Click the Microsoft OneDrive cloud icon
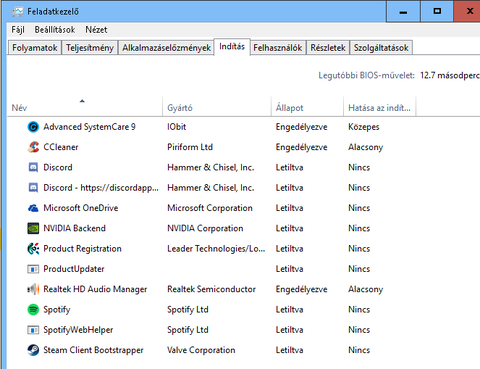This screenshot has width=480, height=369. coord(33,208)
